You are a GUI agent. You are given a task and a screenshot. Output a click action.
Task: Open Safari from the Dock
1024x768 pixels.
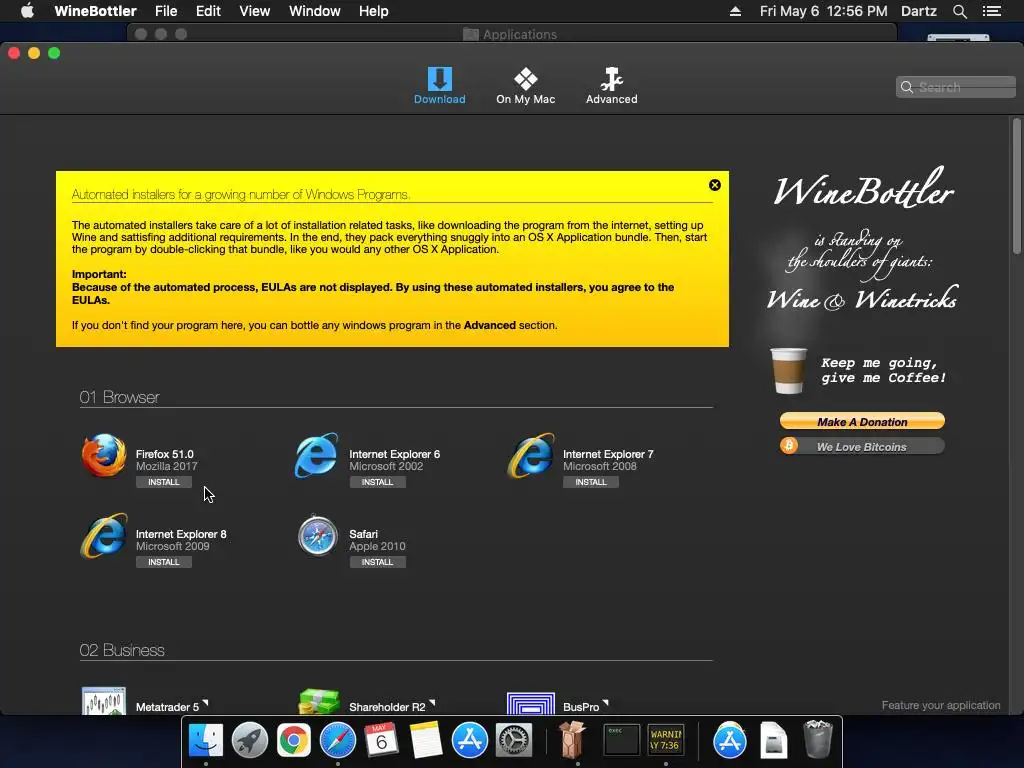338,741
